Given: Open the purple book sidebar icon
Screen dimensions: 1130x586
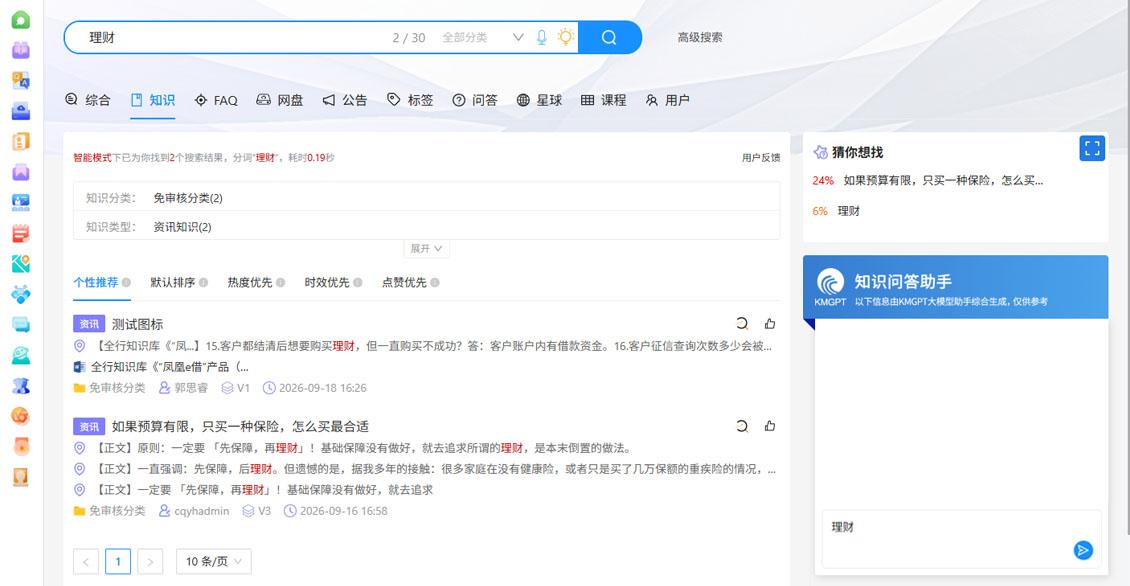Looking at the screenshot, I should 20,50.
